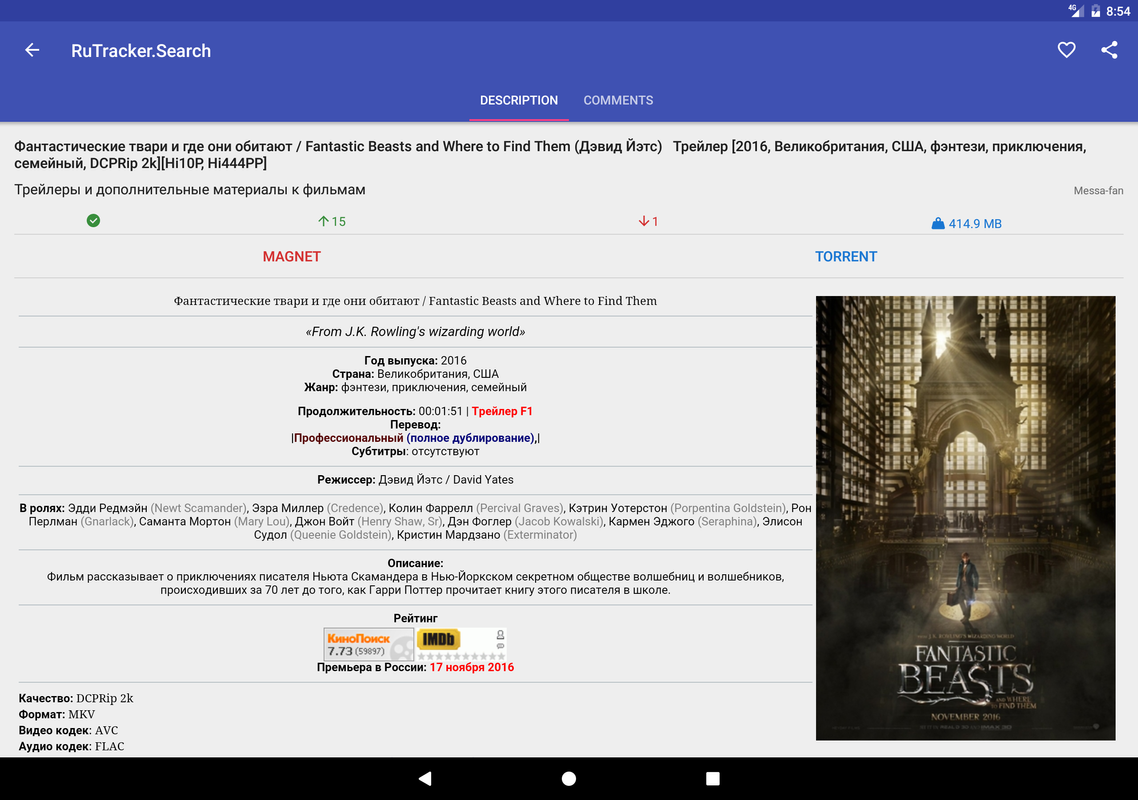Tap the KinoPoisk rating badge 7.73
Viewport: 1138px width, 800px height.
click(x=369, y=645)
